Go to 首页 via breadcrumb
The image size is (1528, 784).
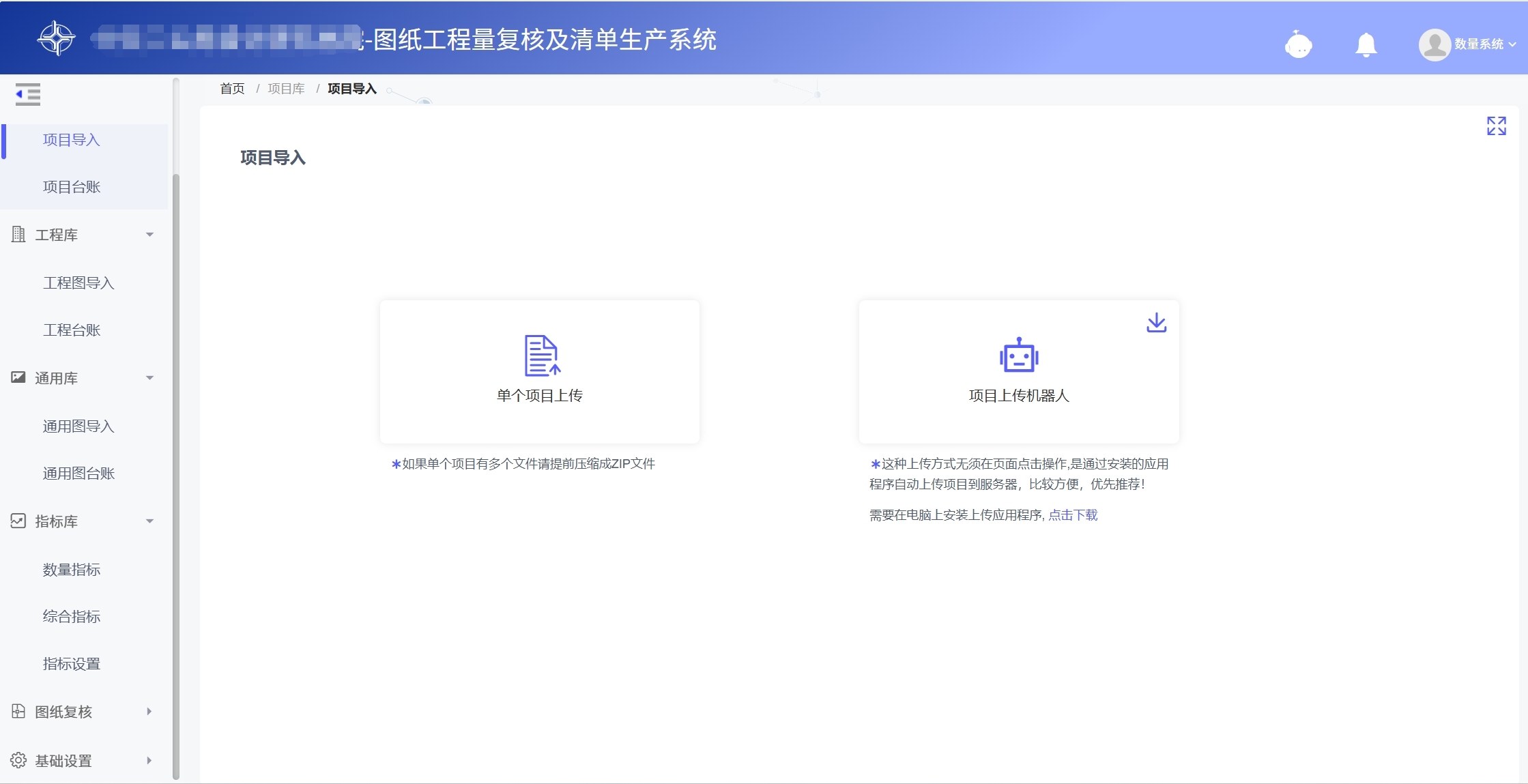coord(232,89)
